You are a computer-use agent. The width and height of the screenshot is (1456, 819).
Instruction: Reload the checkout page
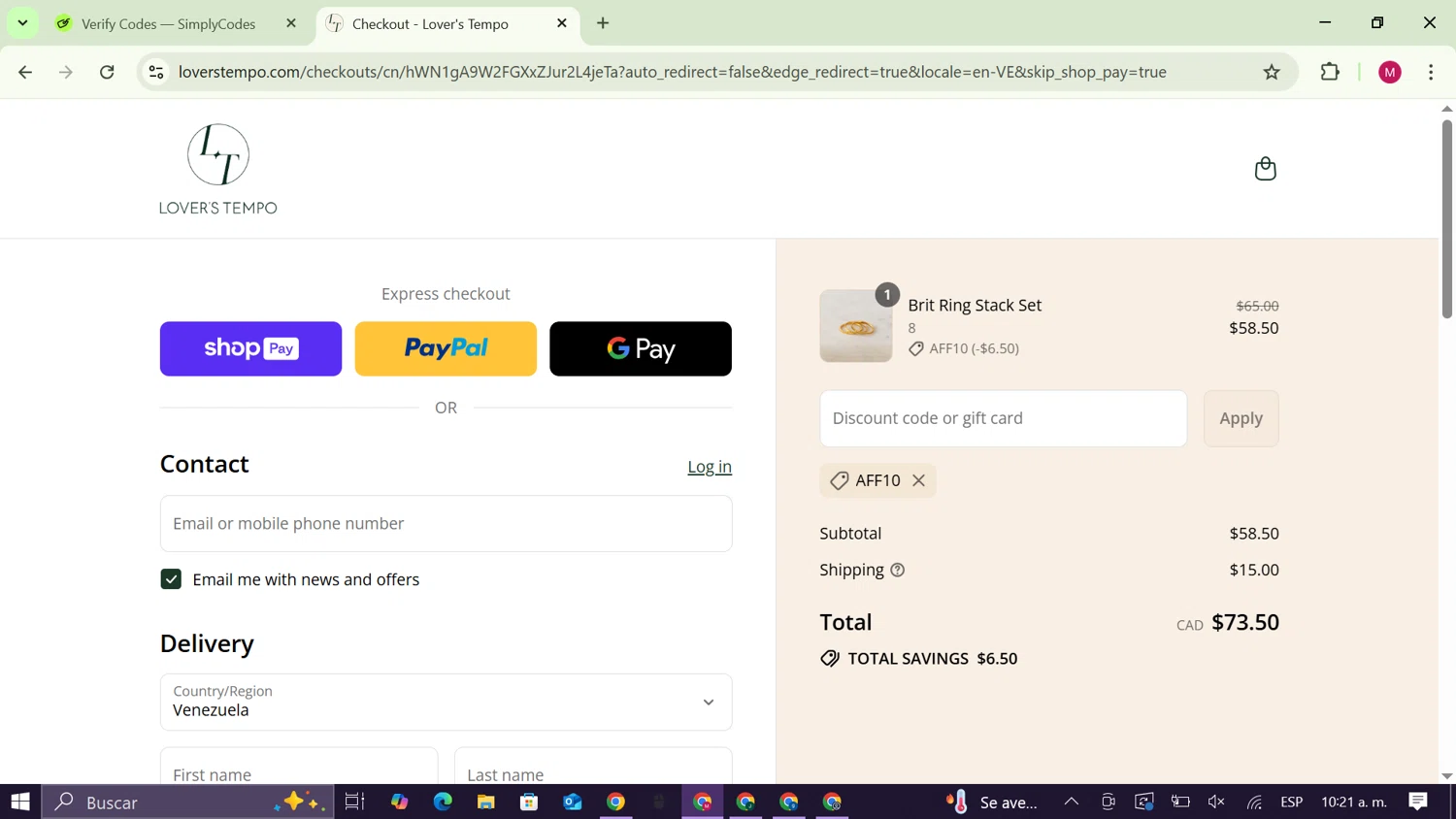[x=107, y=72]
